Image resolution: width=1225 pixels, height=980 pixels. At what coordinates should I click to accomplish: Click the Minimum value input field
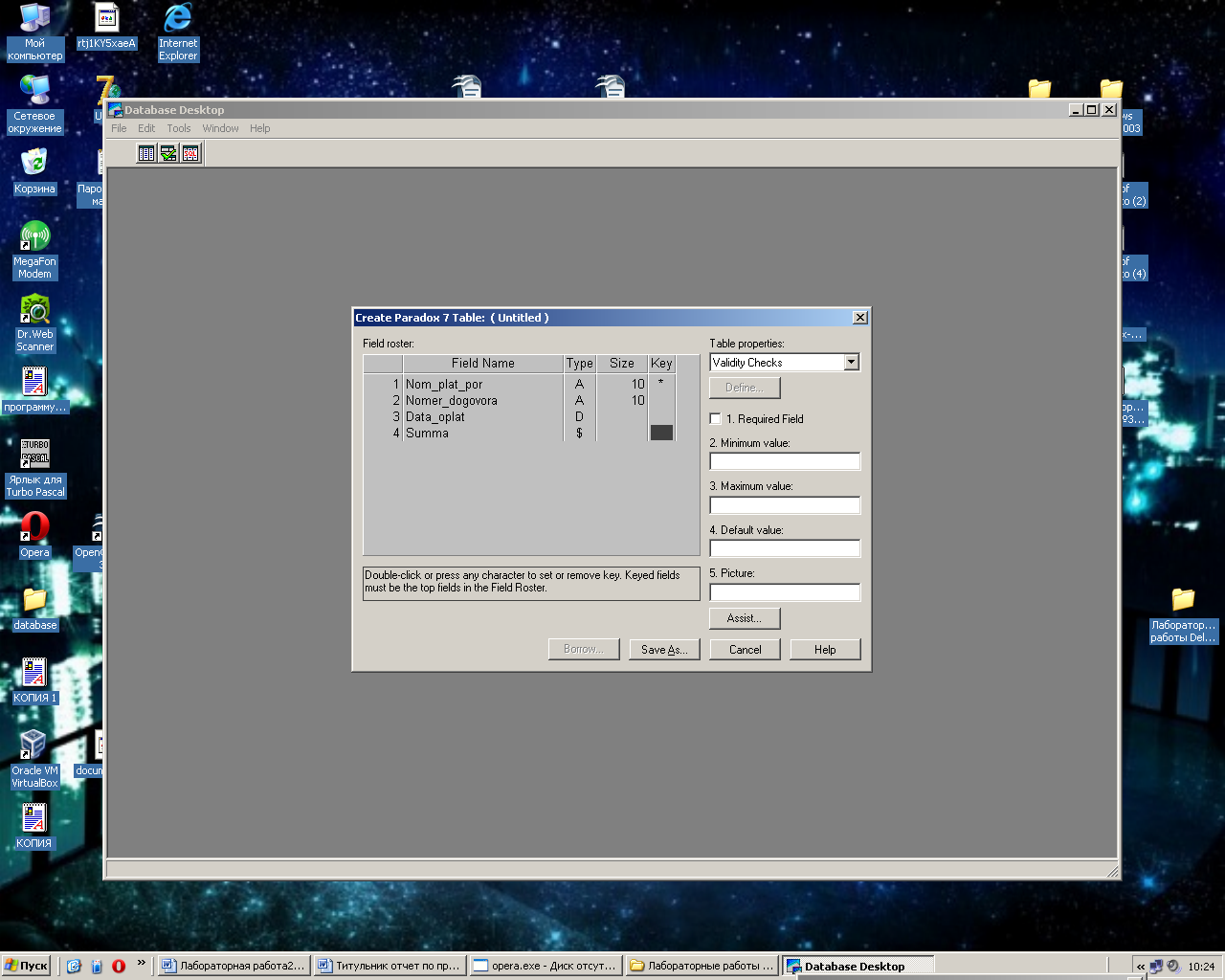(x=785, y=461)
